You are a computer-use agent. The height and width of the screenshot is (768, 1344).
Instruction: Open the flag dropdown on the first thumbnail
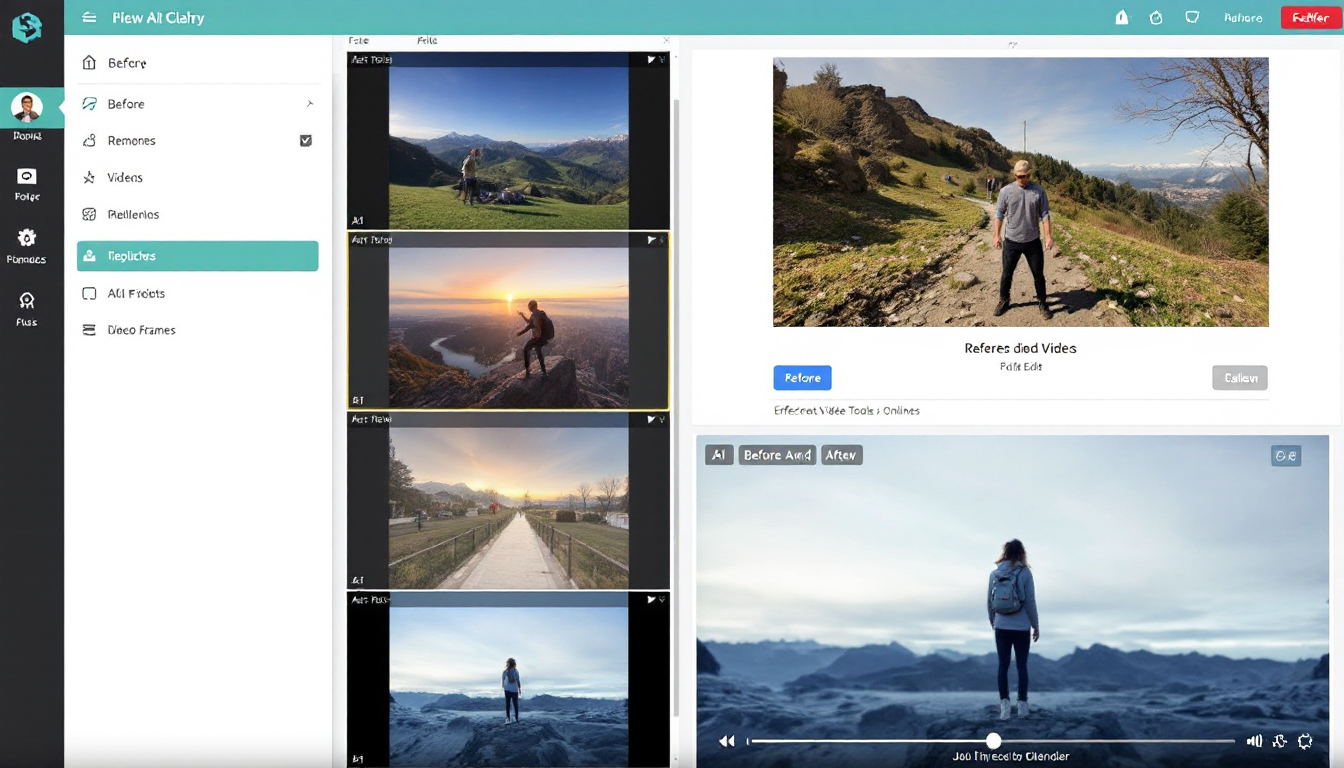click(x=654, y=60)
